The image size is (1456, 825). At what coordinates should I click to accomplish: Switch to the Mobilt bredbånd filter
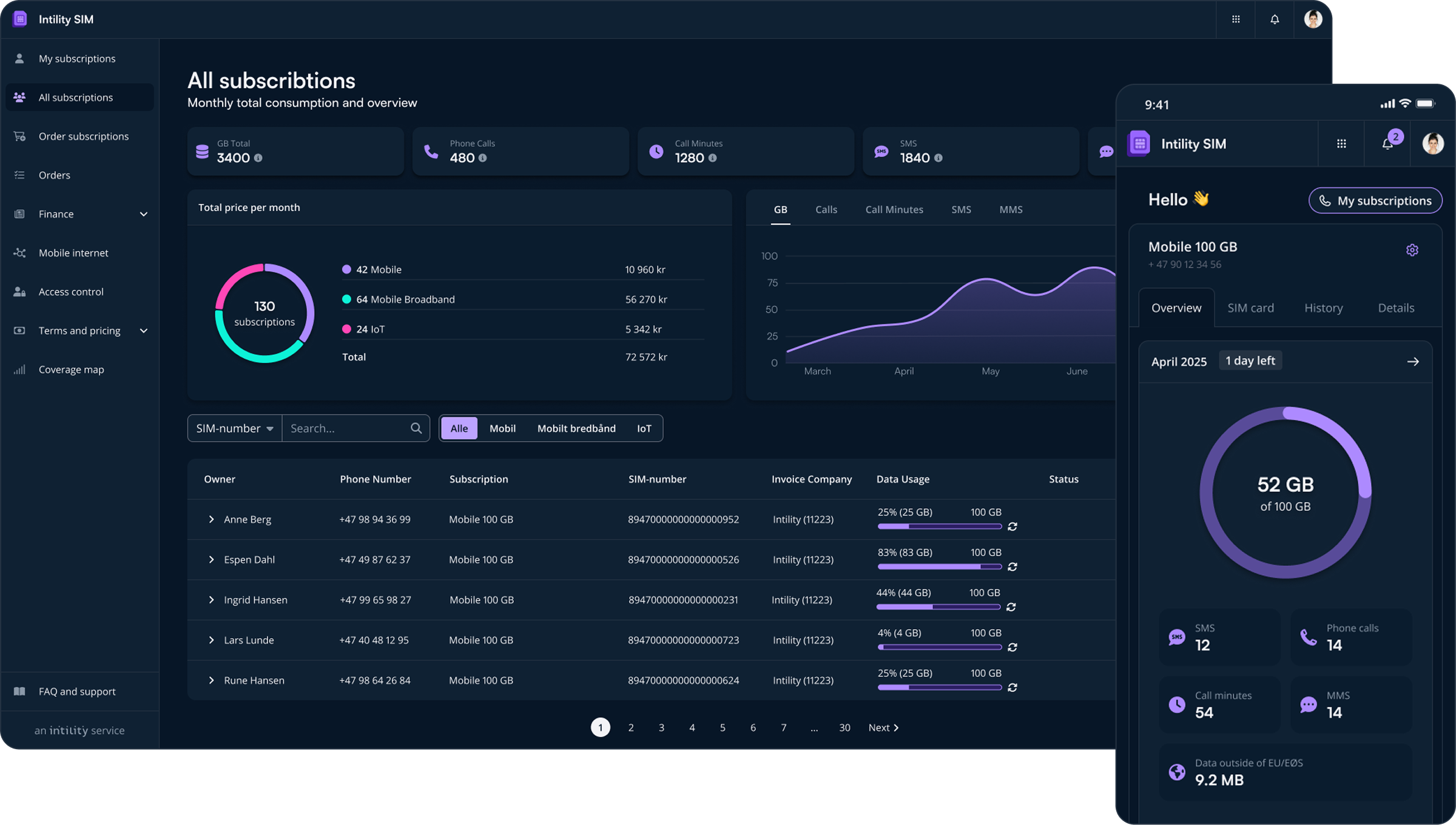(576, 428)
